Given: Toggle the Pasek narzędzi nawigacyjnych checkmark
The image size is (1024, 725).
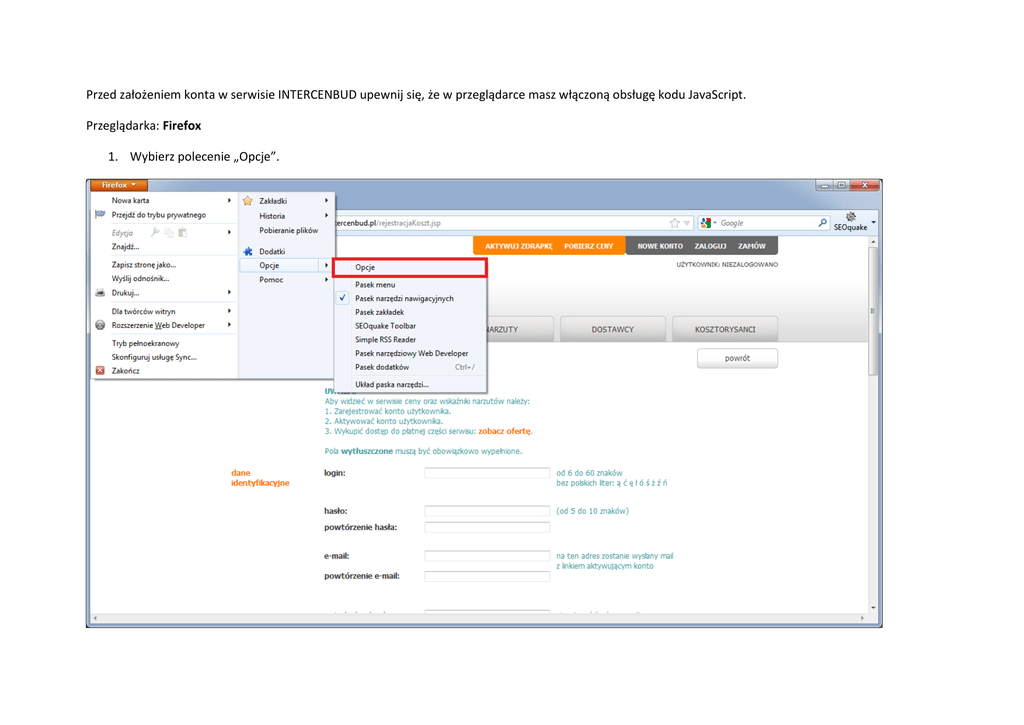Looking at the screenshot, I should 343,298.
